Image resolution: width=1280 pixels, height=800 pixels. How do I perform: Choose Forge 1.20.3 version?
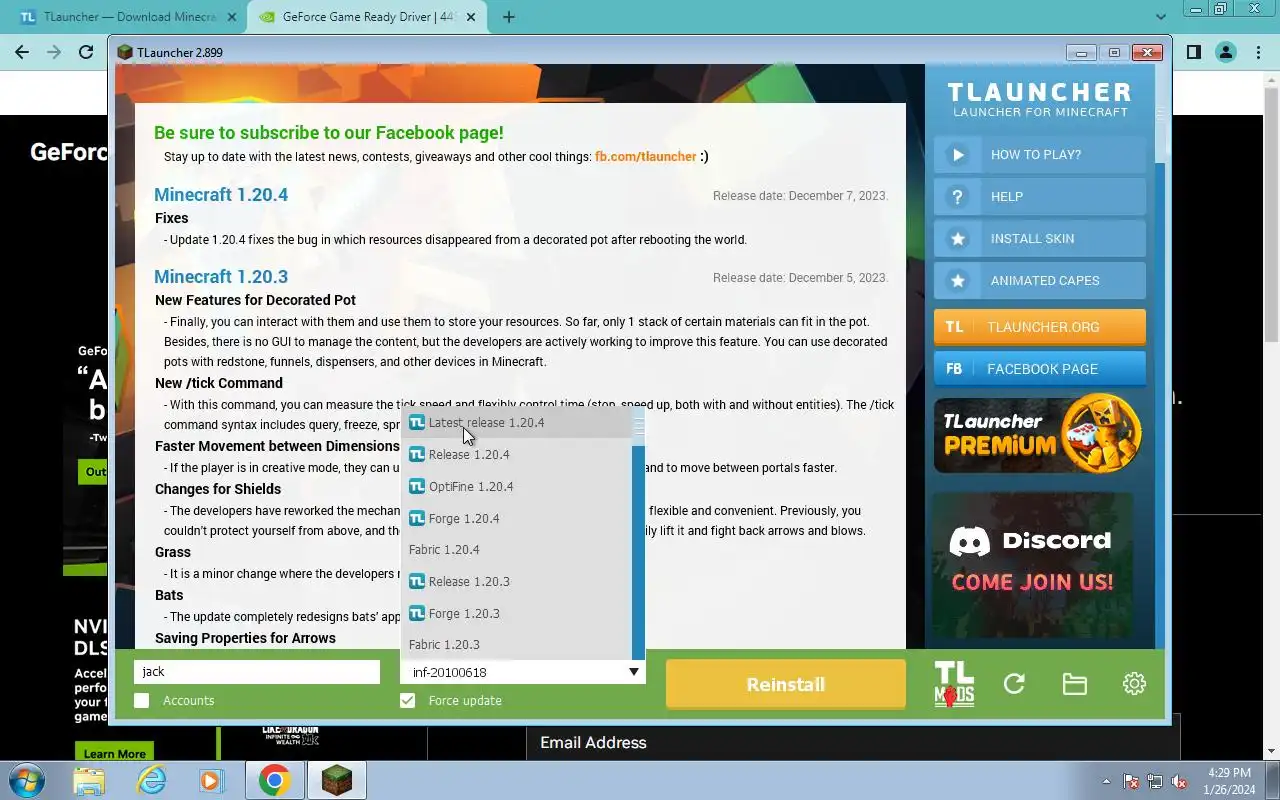(517, 614)
